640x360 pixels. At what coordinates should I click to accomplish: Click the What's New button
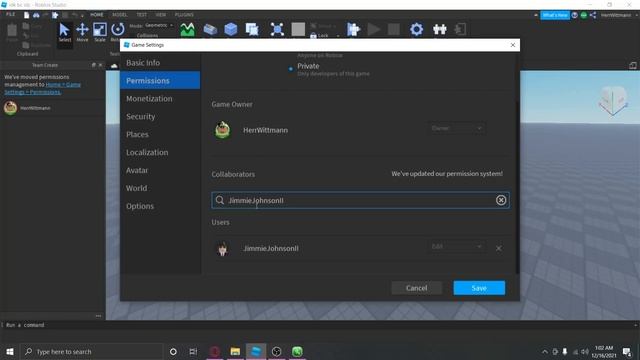(555, 15)
